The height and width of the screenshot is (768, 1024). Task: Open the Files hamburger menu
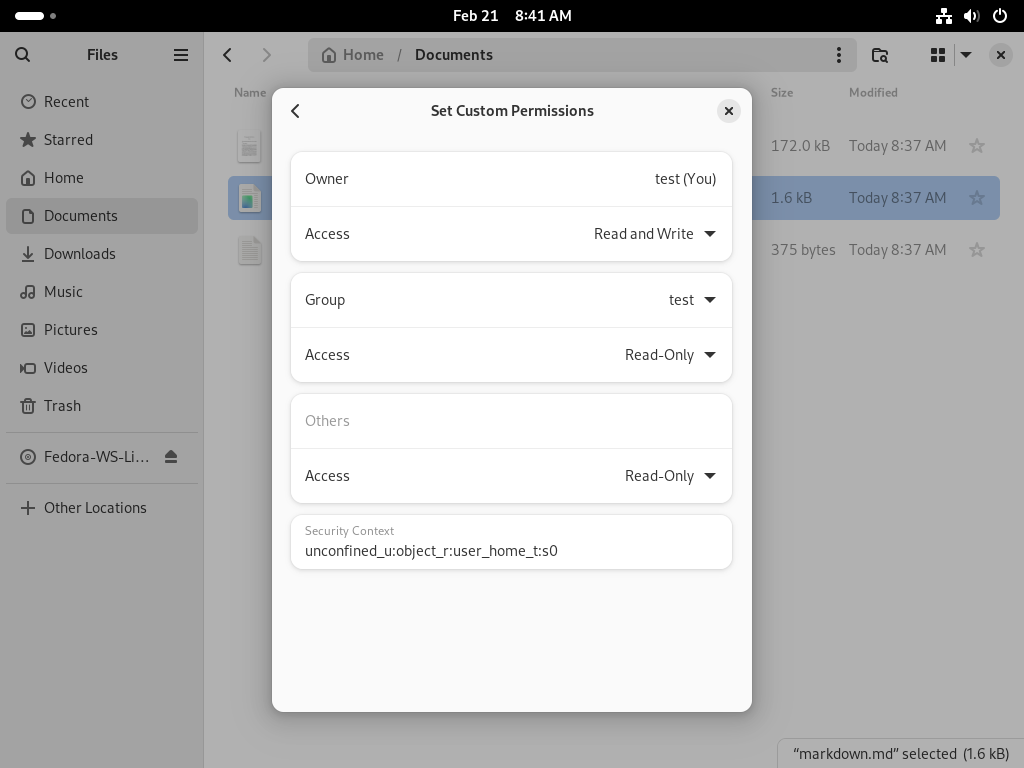pos(181,55)
